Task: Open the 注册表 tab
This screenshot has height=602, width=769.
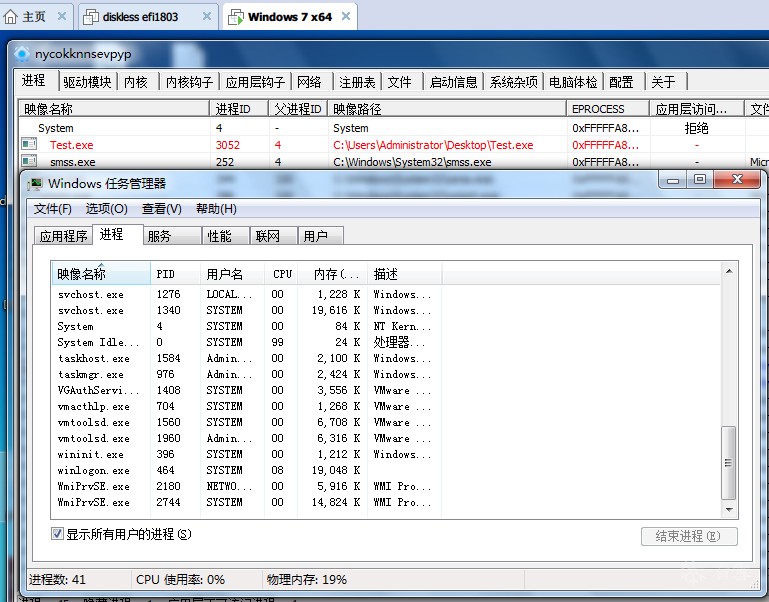Action: click(x=357, y=82)
